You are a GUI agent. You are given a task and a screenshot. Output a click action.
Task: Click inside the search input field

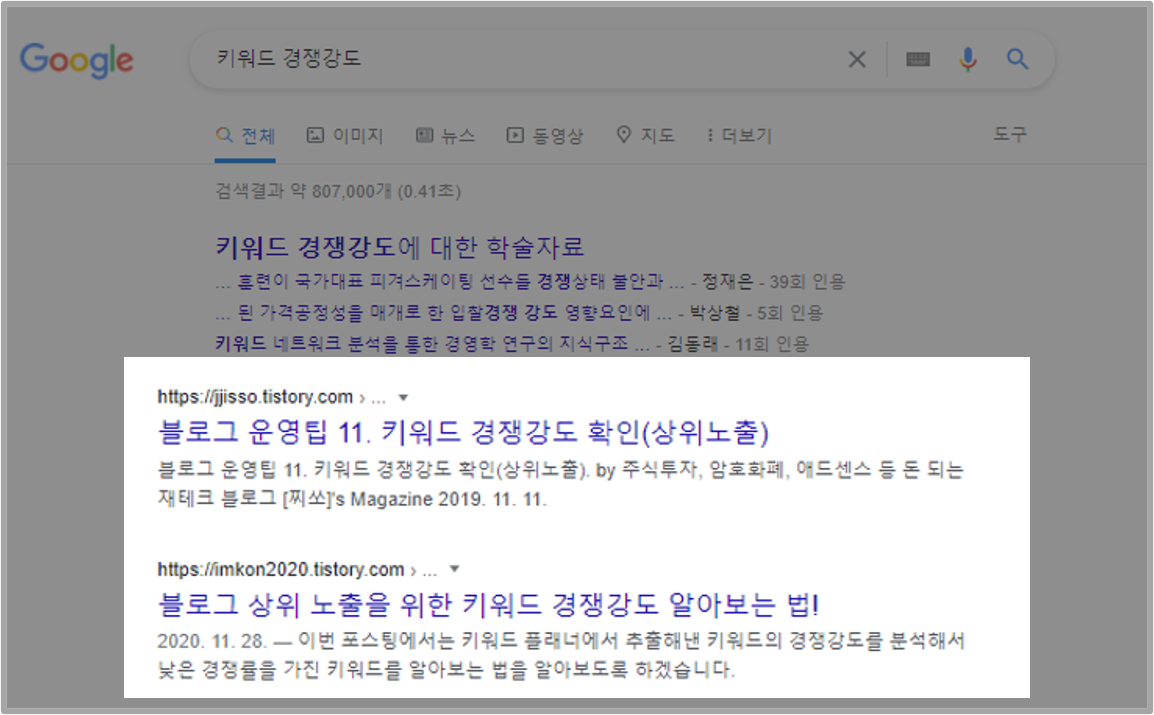500,60
